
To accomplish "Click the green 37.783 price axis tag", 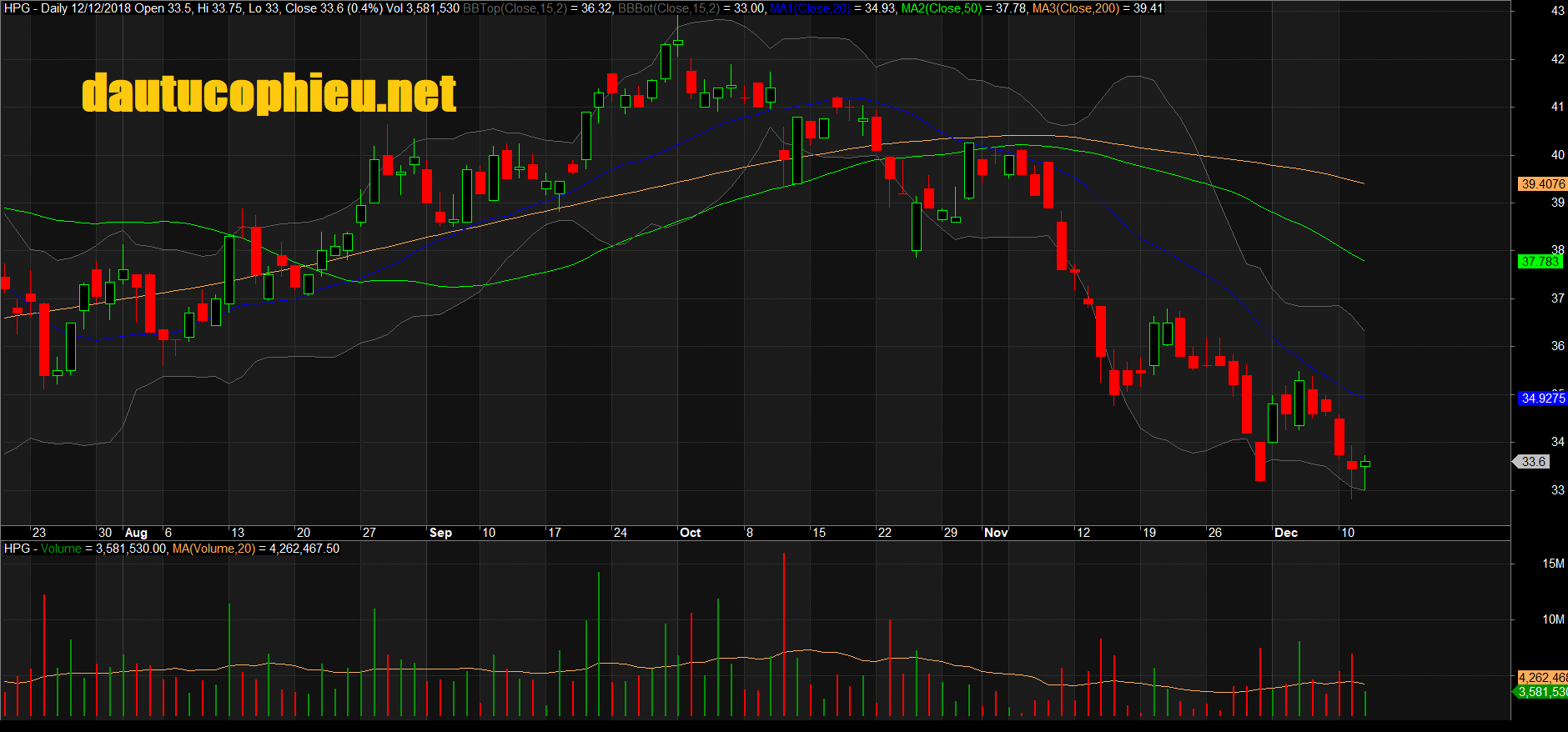I will pos(1540,262).
